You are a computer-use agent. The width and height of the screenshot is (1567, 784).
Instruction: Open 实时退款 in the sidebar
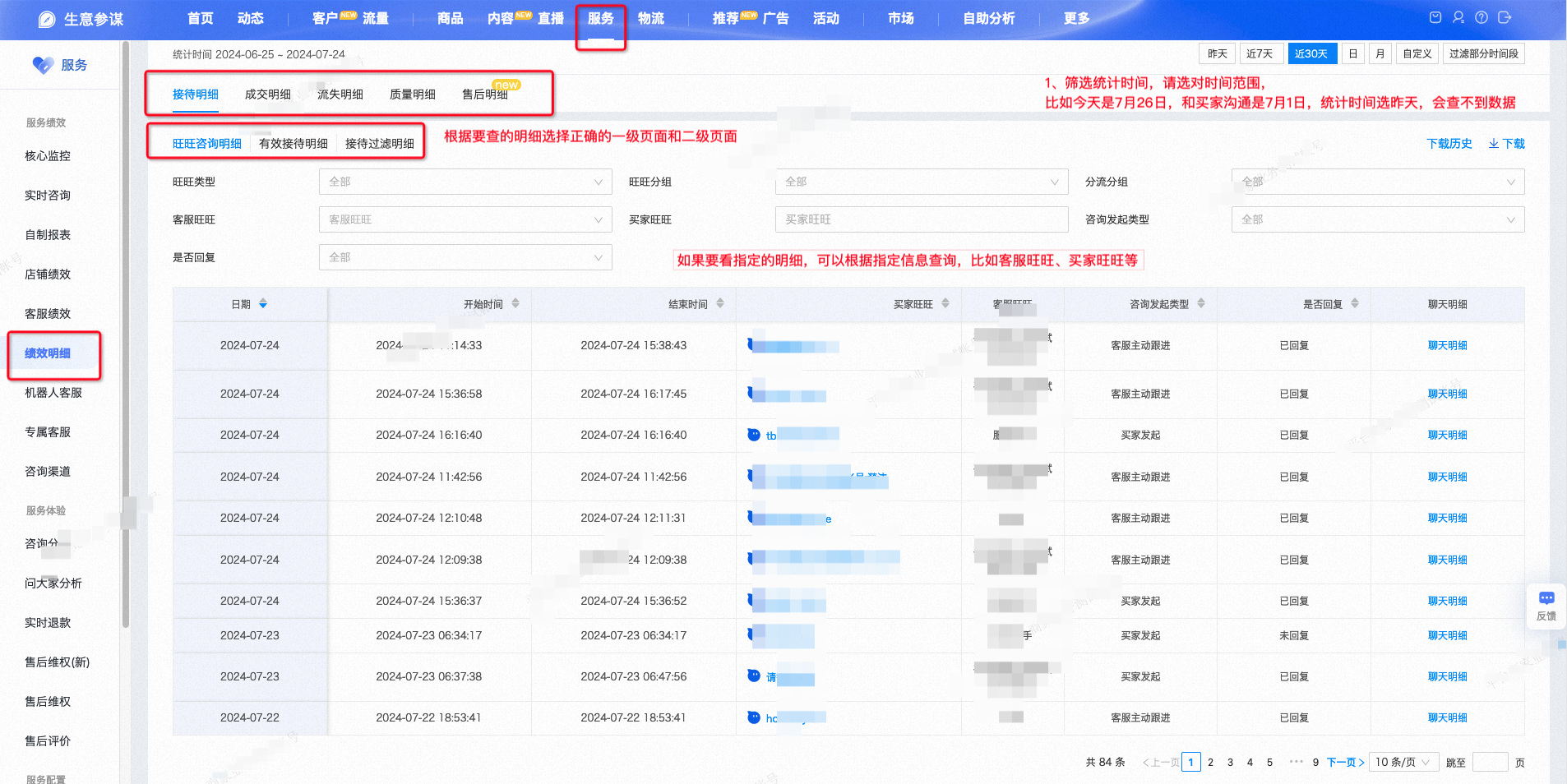point(48,623)
